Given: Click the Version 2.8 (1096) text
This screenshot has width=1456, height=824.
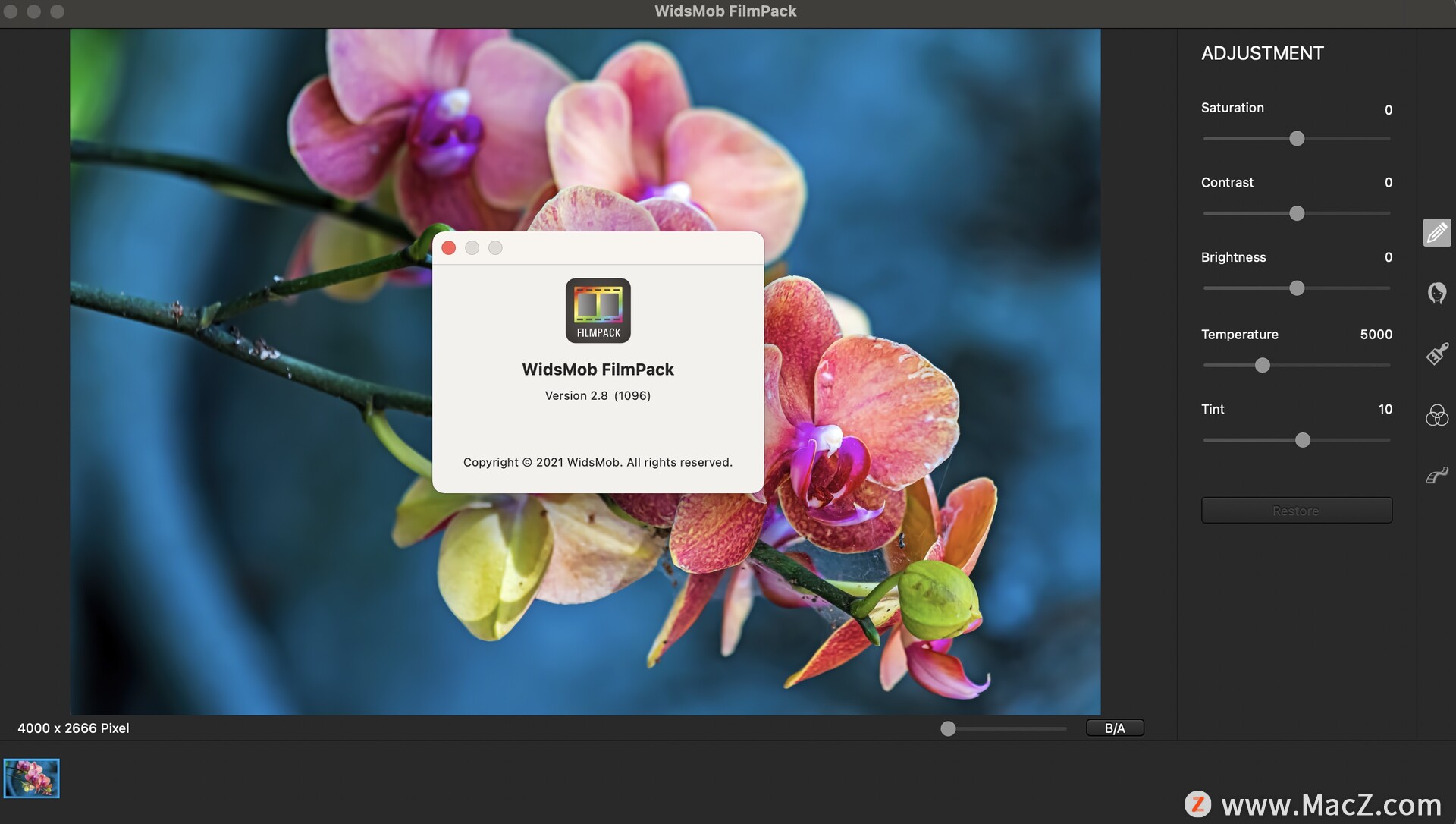Looking at the screenshot, I should pos(598,396).
